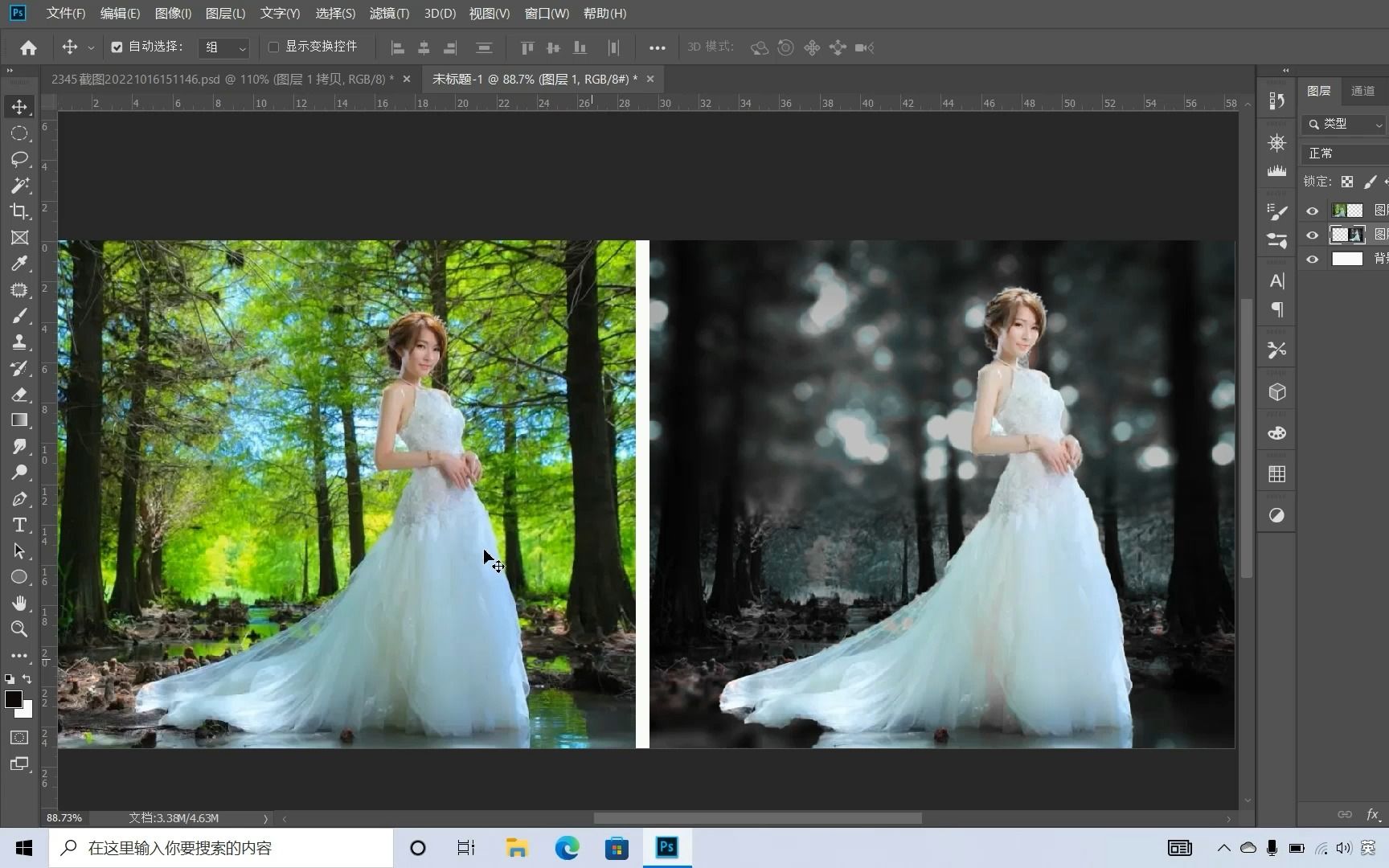The height and width of the screenshot is (868, 1389).
Task: Open Edit Toolbar three dots
Action: click(19, 656)
